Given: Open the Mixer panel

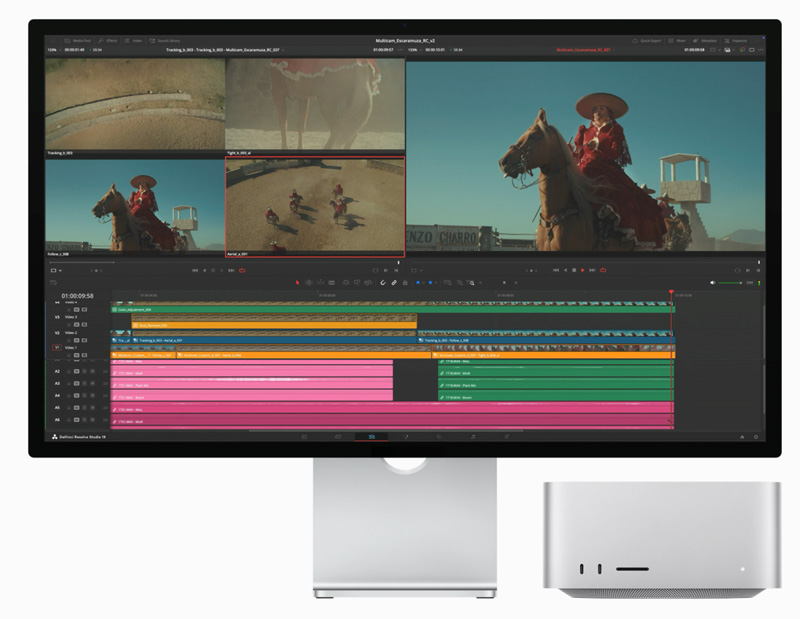Looking at the screenshot, I should click(x=677, y=40).
